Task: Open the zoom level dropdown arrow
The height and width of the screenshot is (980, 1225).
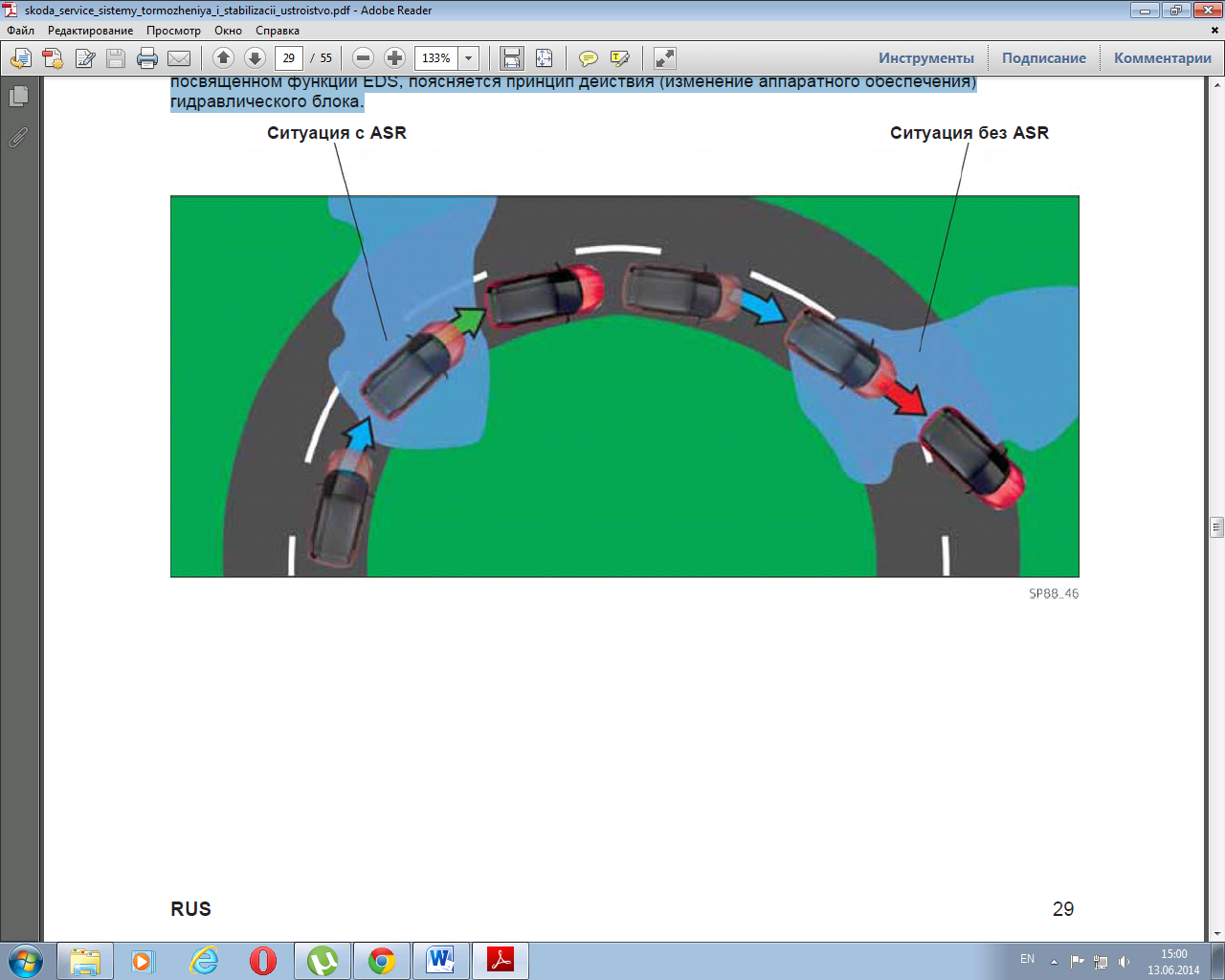Action: click(469, 58)
